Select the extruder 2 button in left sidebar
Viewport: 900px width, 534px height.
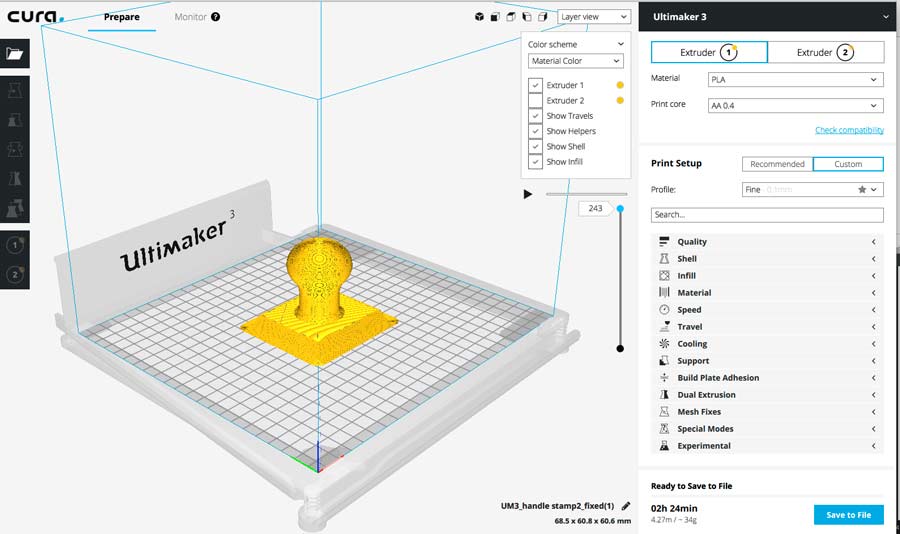(x=15, y=274)
